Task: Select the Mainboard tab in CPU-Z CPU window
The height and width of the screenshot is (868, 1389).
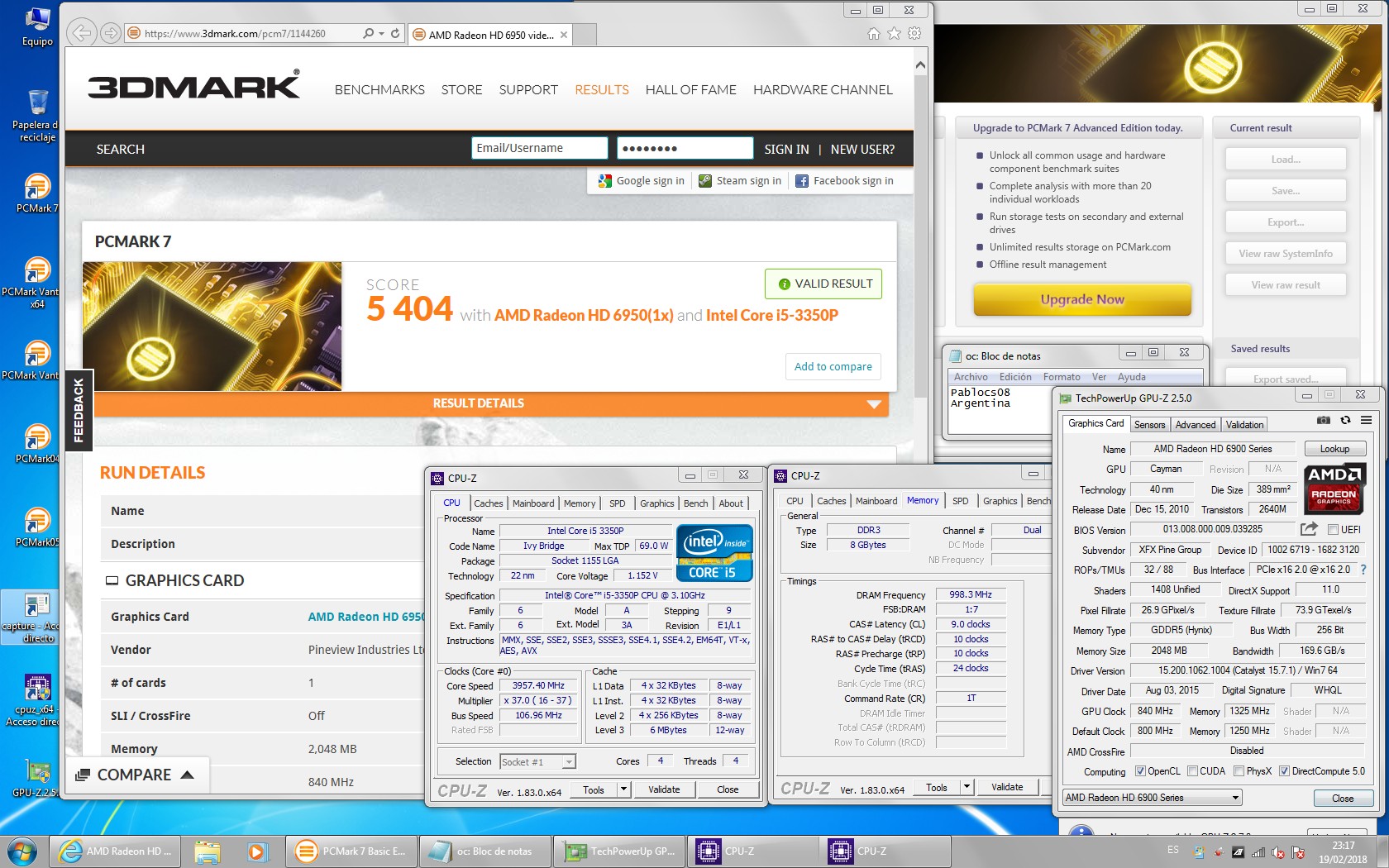Action: pyautogui.click(x=533, y=503)
